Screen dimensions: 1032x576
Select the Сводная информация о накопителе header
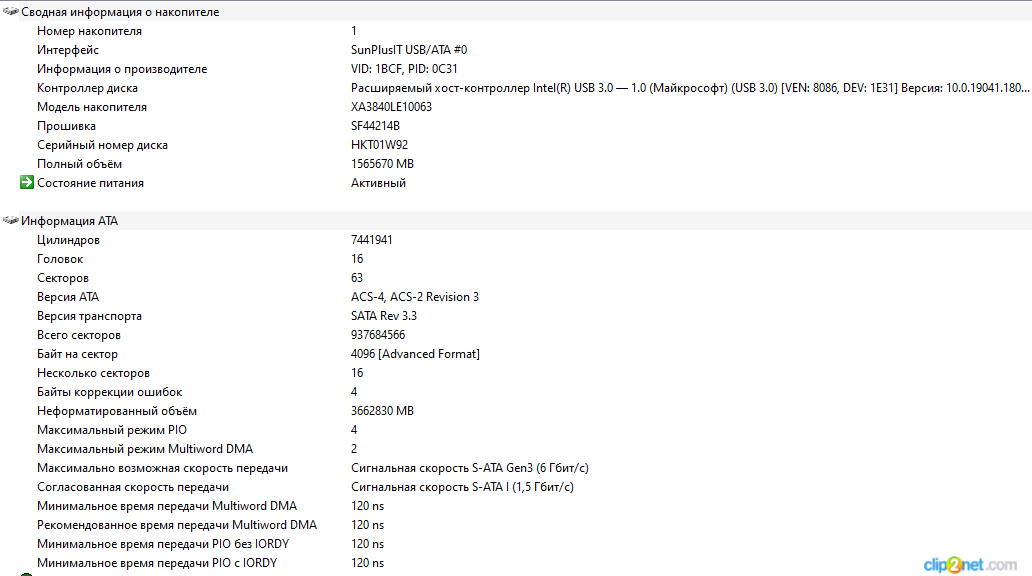(120, 12)
